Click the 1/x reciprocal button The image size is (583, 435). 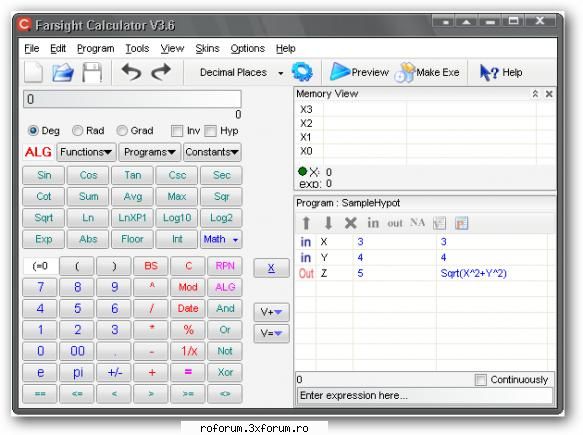[188, 351]
